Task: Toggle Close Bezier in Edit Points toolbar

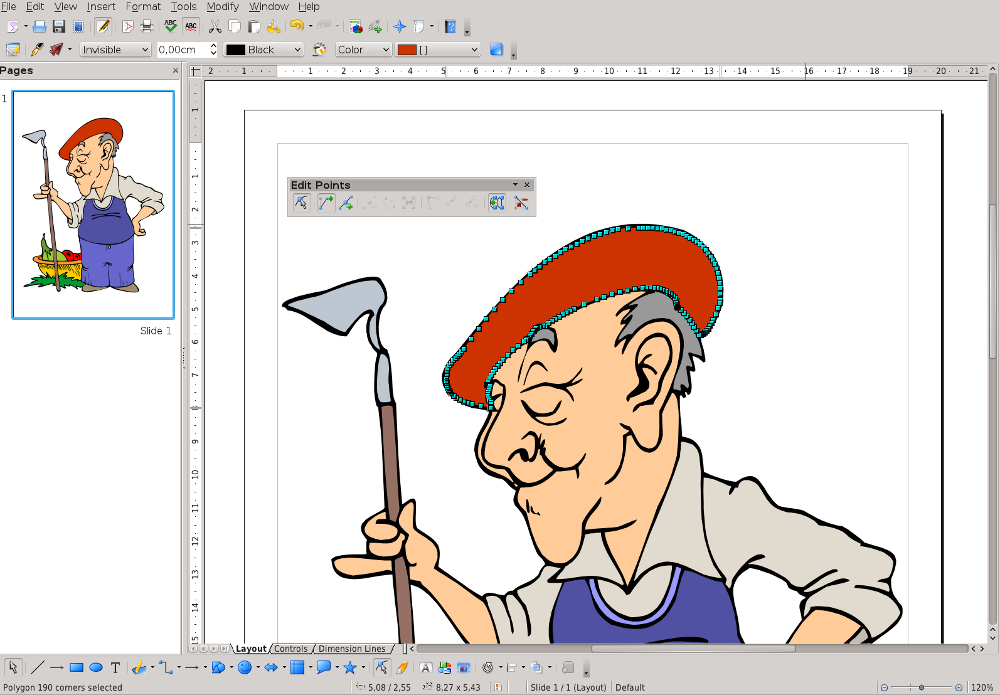Action: [497, 203]
